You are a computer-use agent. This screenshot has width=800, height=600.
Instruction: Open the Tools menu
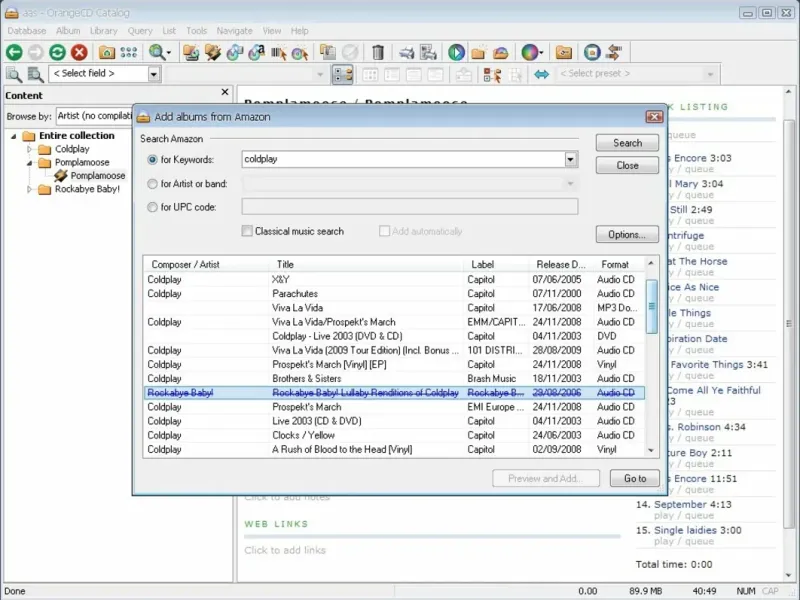click(x=196, y=31)
